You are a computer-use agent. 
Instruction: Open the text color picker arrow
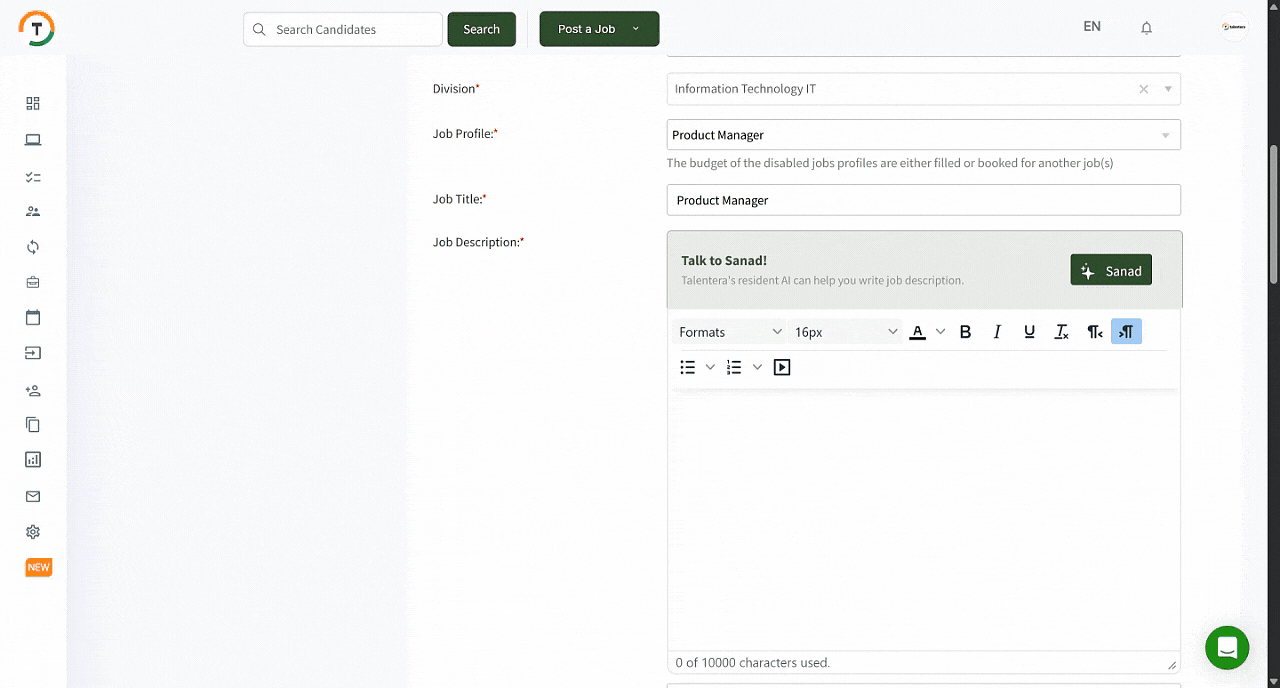940,332
